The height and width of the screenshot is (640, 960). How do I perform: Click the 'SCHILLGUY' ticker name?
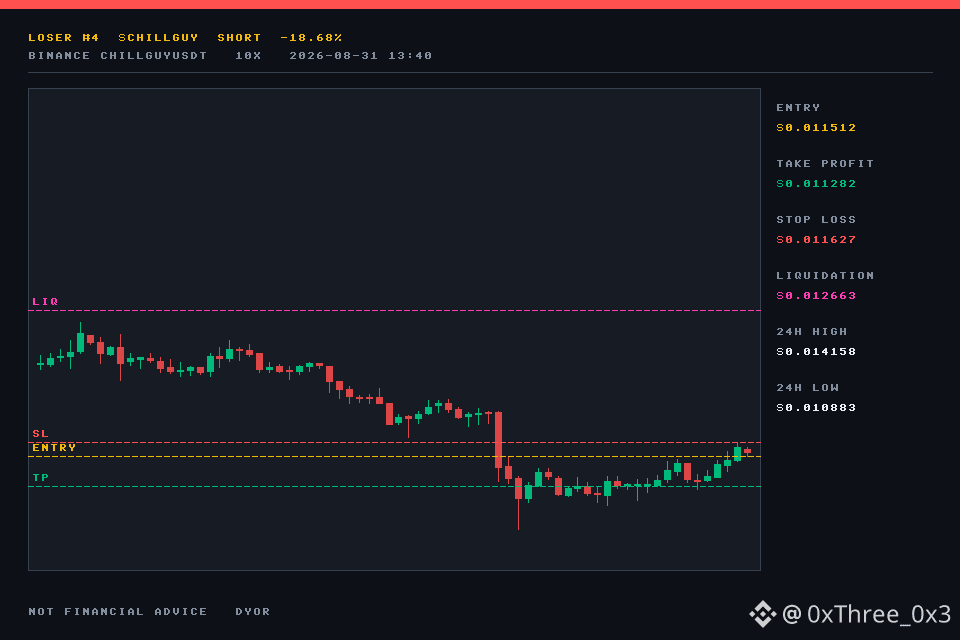tap(159, 37)
